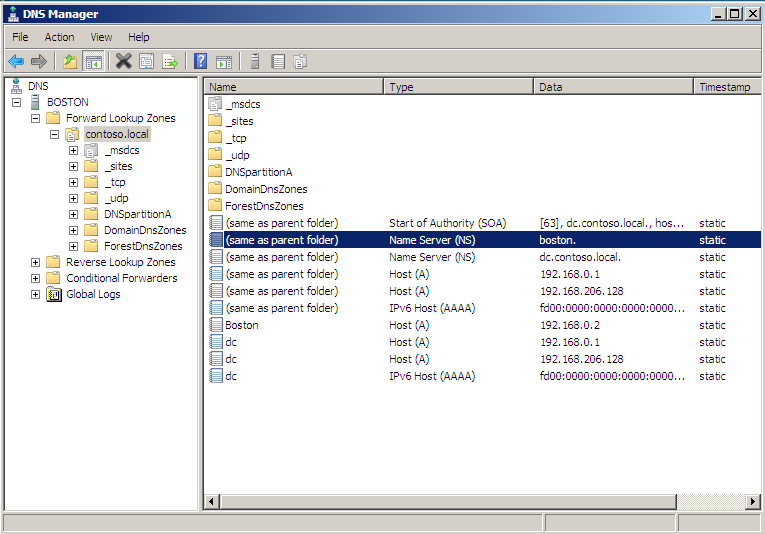Select the DNS root node icon

[16, 86]
